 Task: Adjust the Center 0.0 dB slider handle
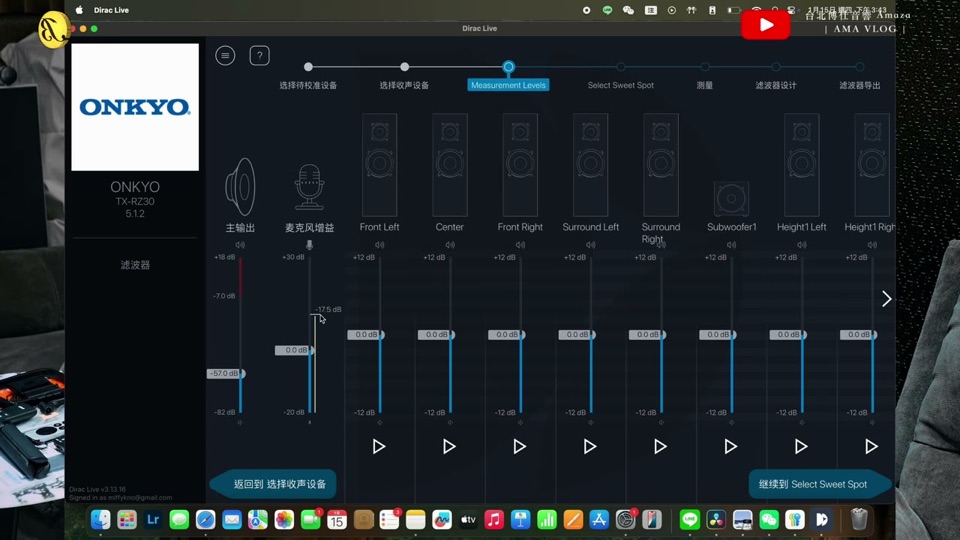point(437,334)
